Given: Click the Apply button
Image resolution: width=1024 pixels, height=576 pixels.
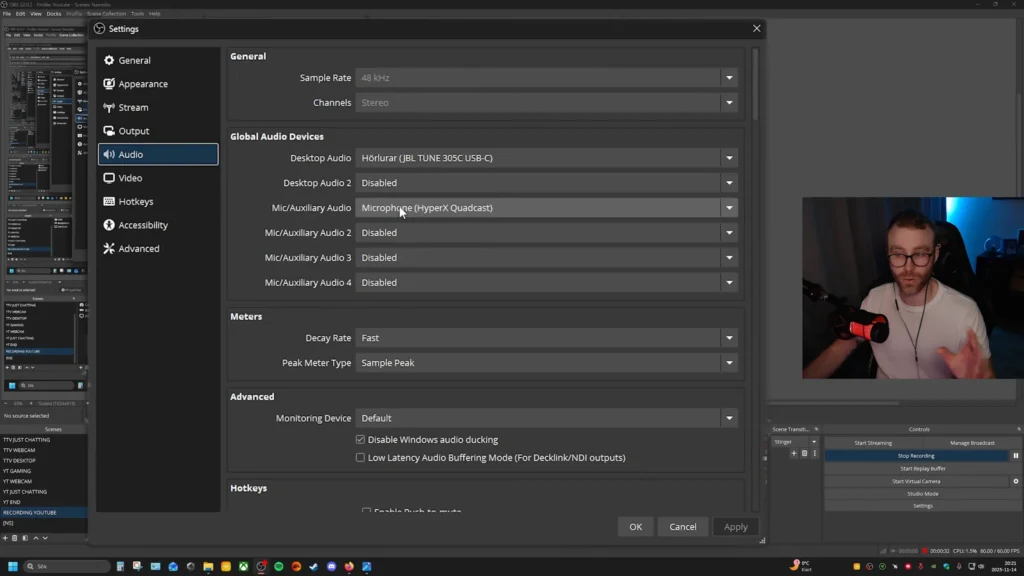Looking at the screenshot, I should click(735, 526).
